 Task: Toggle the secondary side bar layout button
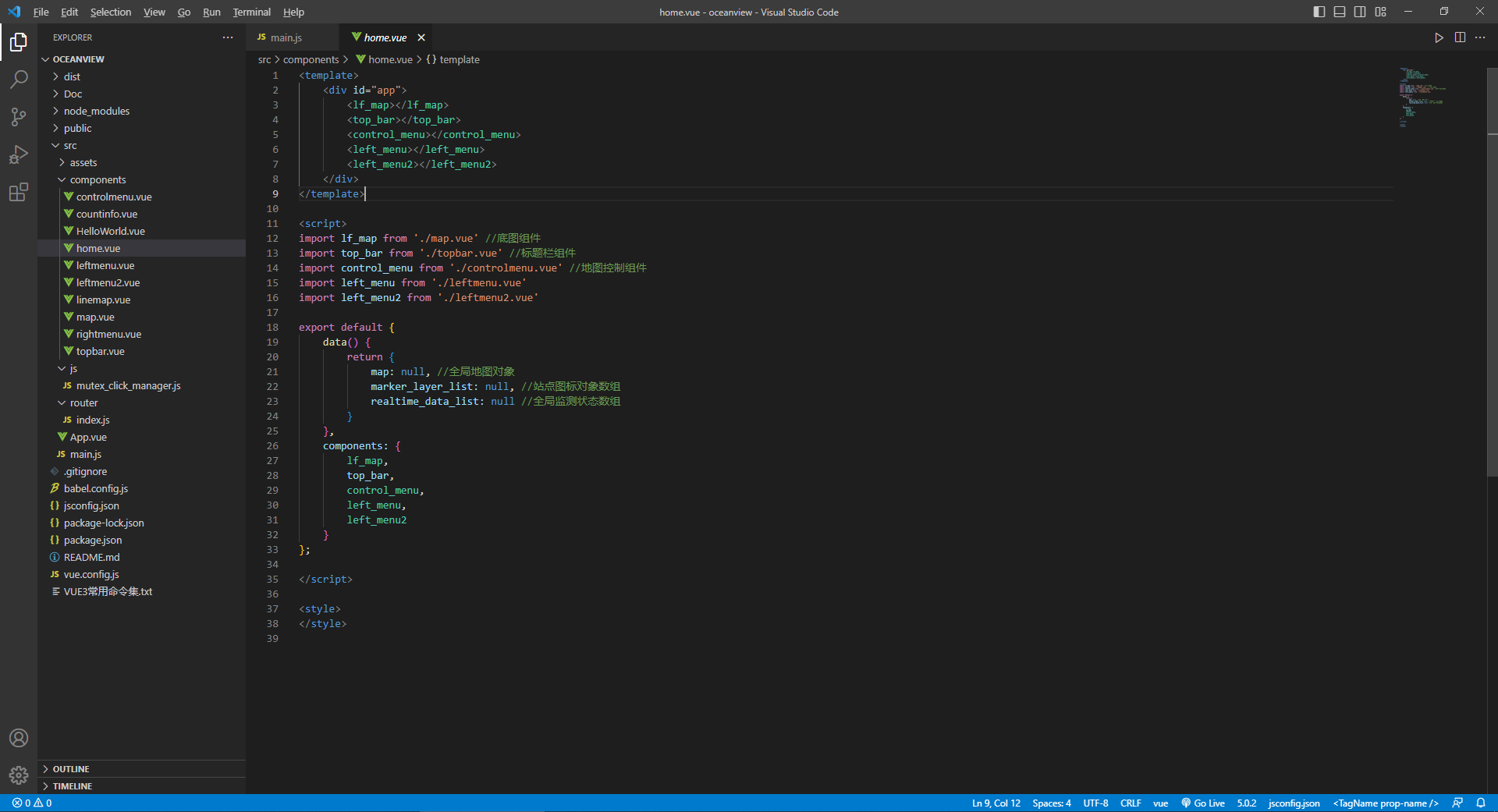(1360, 12)
